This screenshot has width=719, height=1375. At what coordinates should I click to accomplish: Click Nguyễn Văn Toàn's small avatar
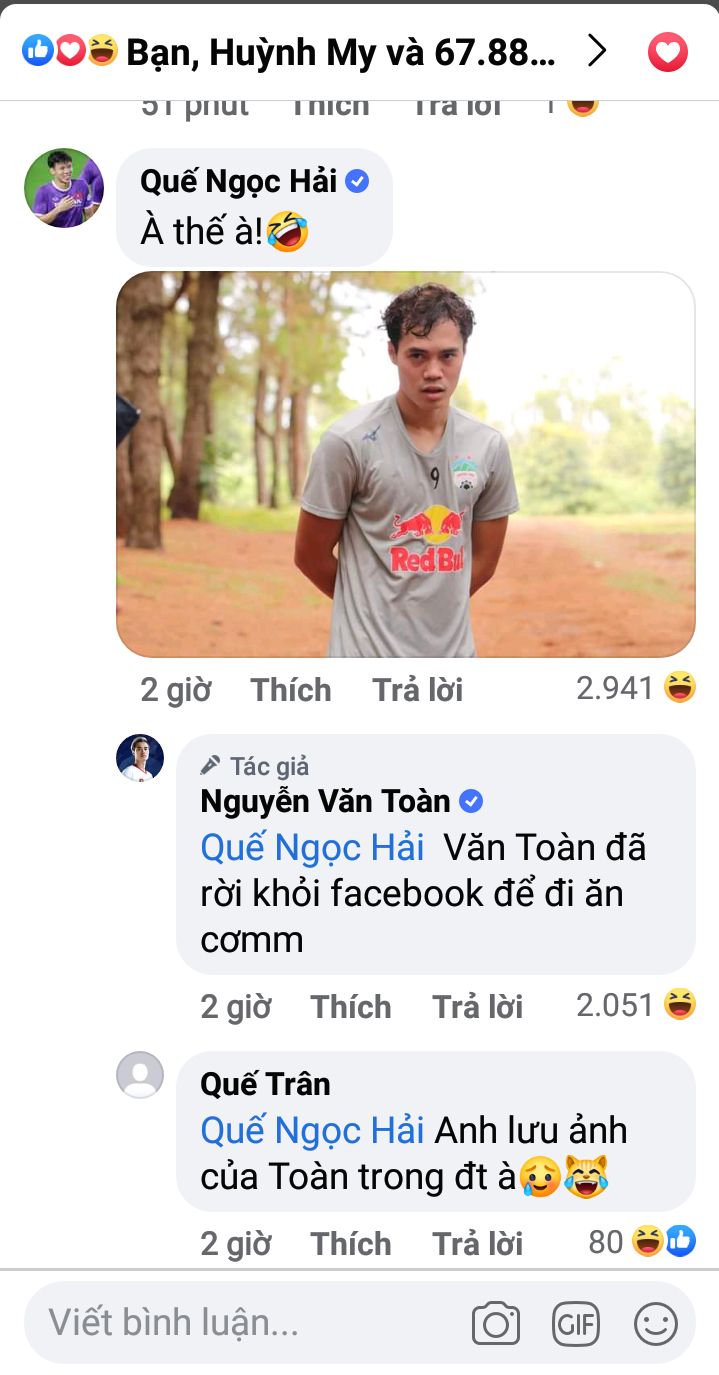(140, 758)
